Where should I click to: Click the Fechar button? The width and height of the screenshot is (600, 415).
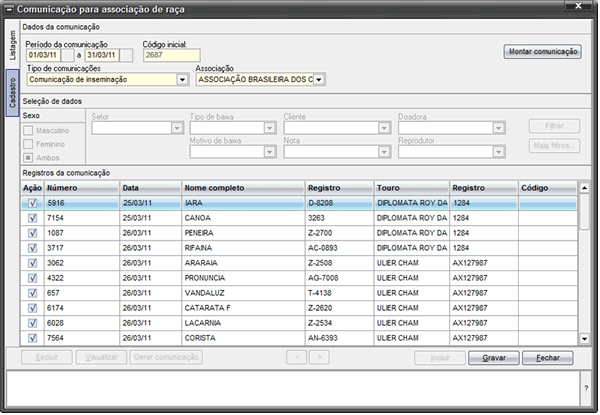(x=548, y=358)
